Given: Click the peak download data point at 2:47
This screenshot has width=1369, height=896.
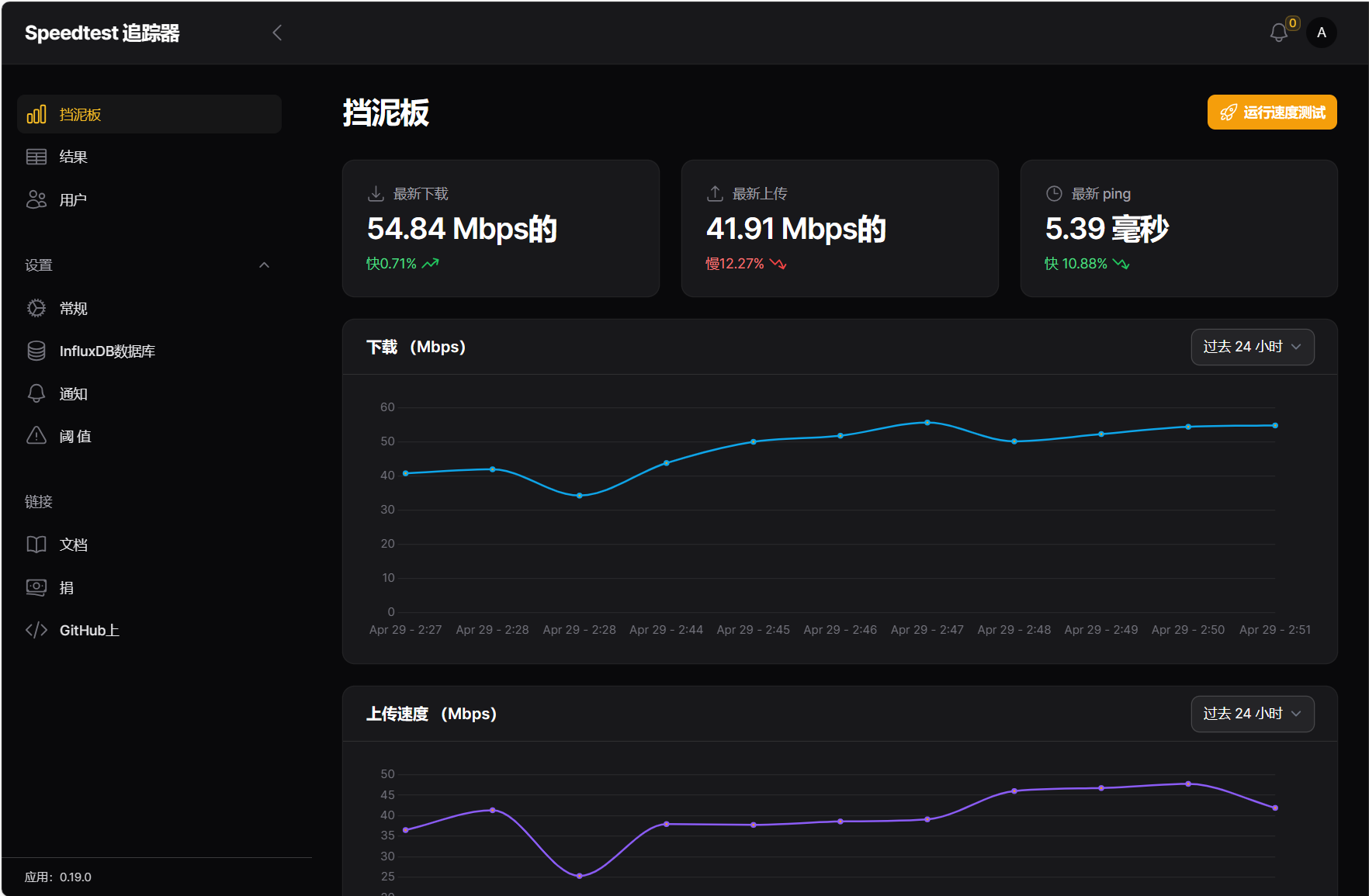Looking at the screenshot, I should tap(927, 423).
